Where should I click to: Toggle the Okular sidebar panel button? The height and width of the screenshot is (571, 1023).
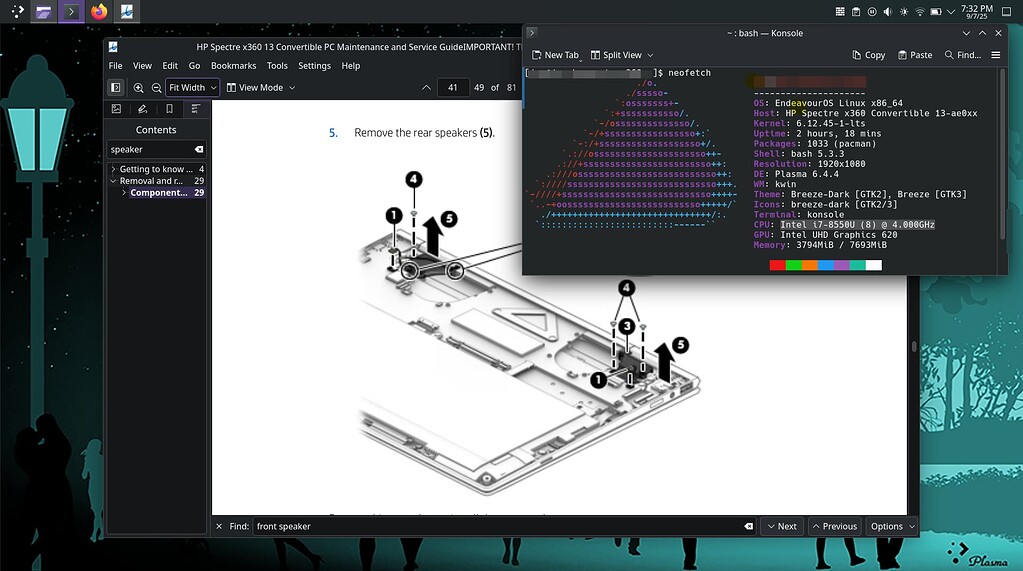click(x=116, y=87)
